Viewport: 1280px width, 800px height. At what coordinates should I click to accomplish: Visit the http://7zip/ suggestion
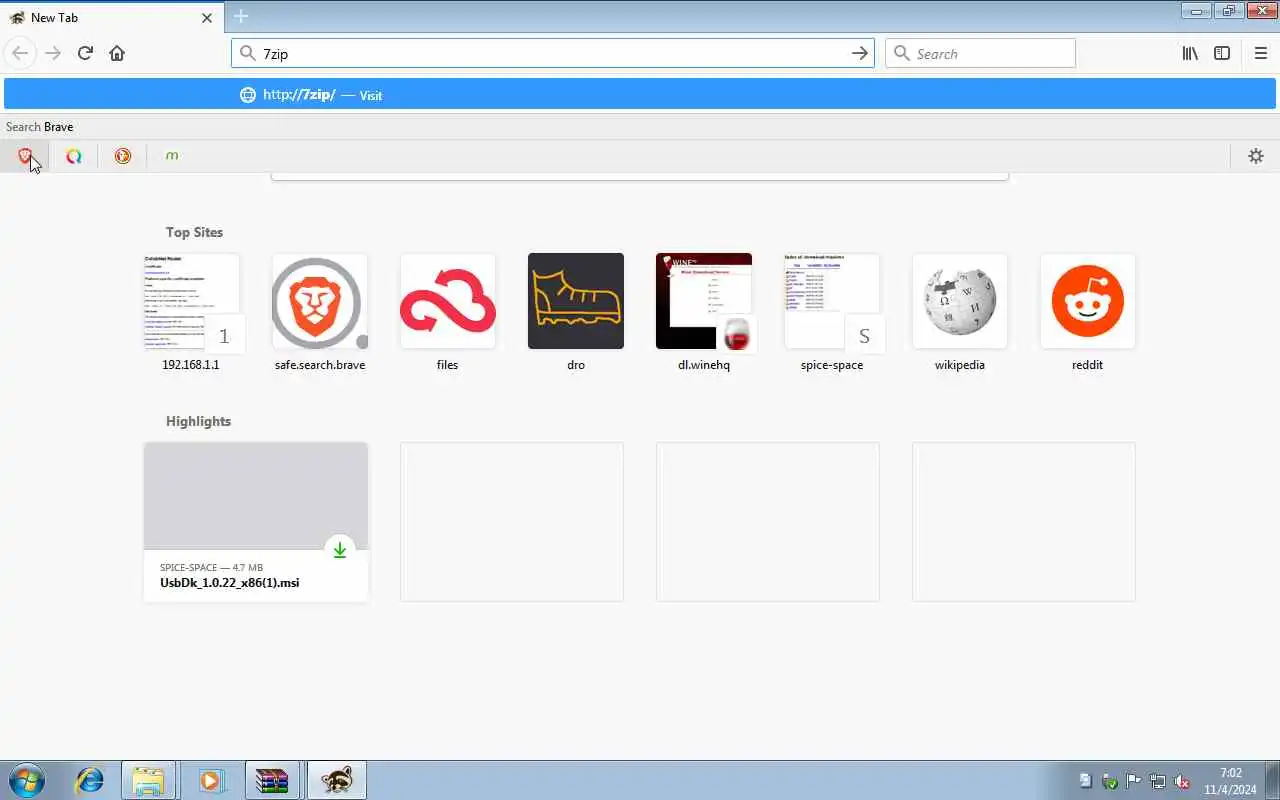click(640, 94)
